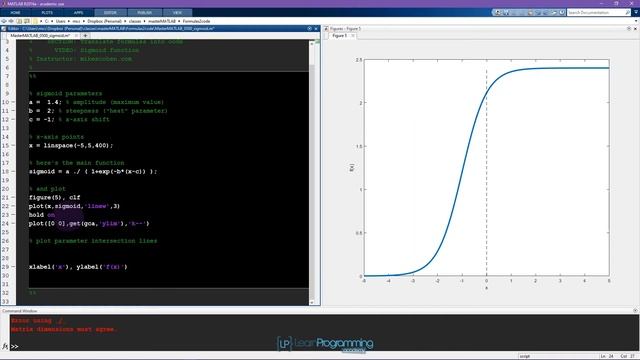The width and height of the screenshot is (640, 360).
Task: Navigate to masterMATLAB in the path
Action: 162,21
